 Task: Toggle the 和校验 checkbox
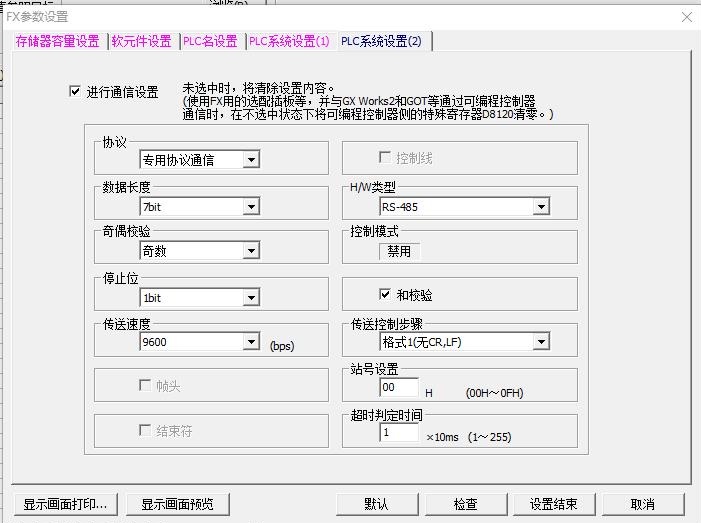pyautogui.click(x=385, y=295)
